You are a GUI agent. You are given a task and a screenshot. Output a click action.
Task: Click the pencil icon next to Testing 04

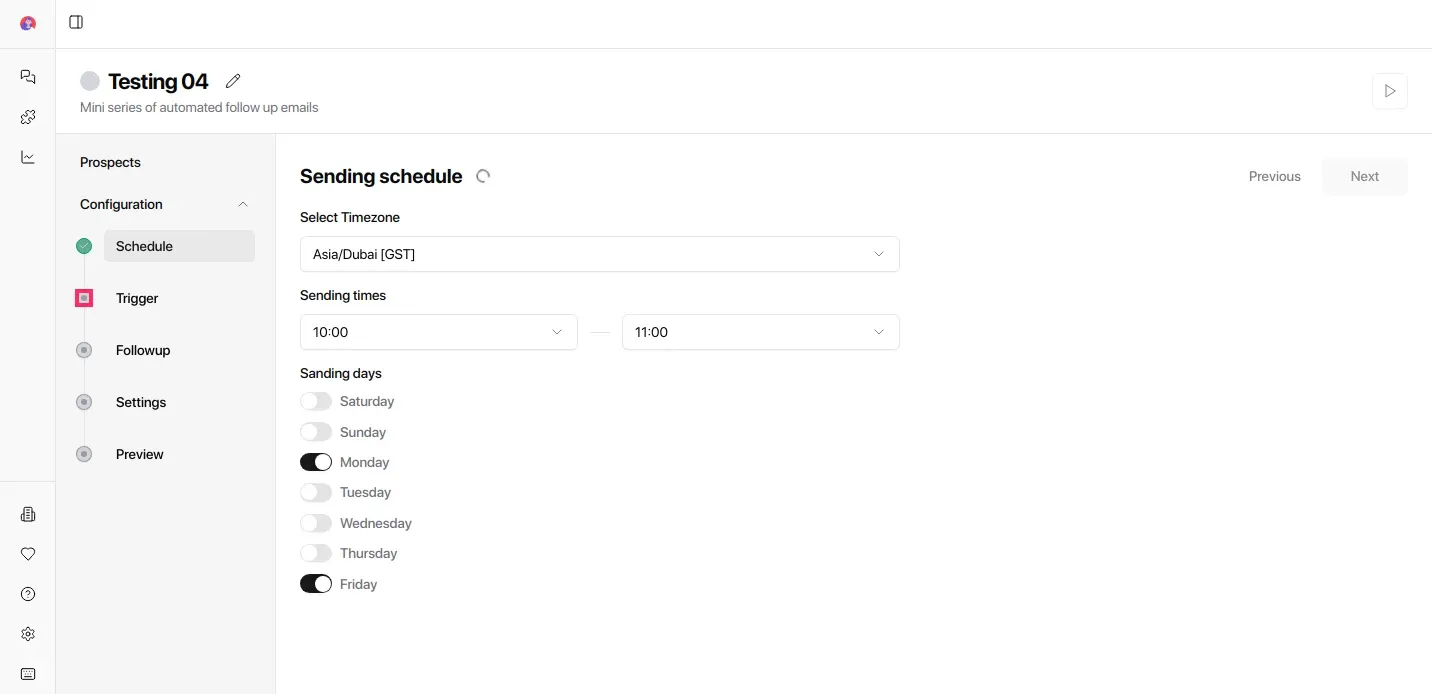233,81
